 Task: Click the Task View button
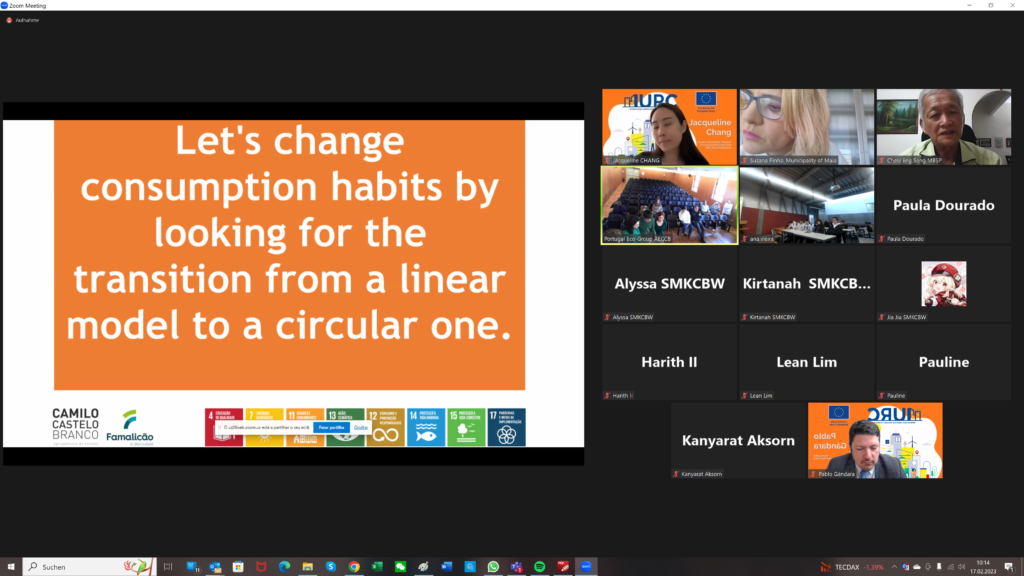(x=168, y=566)
